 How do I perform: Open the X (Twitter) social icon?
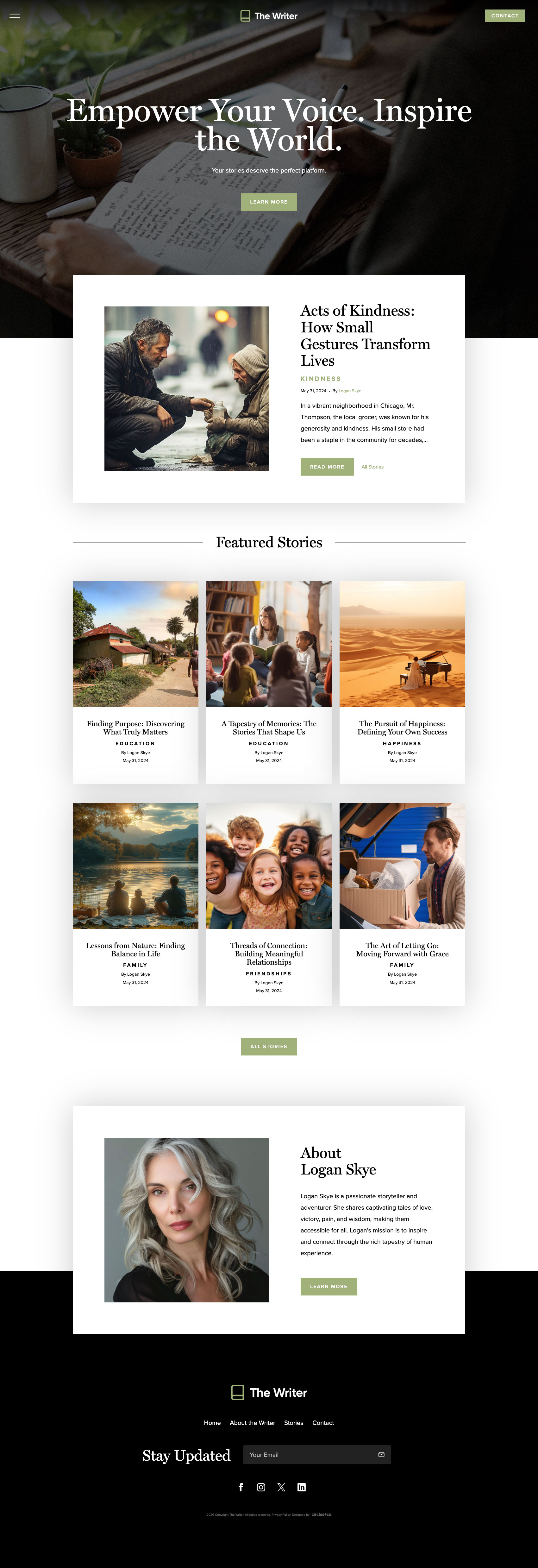tap(281, 1487)
